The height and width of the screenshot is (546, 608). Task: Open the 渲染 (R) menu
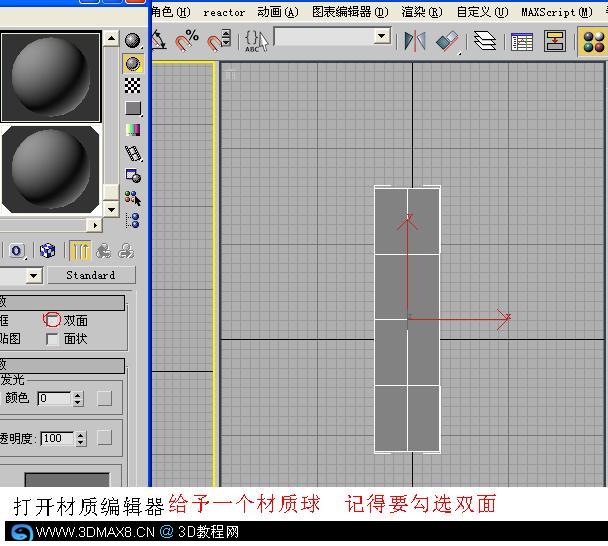pos(421,12)
